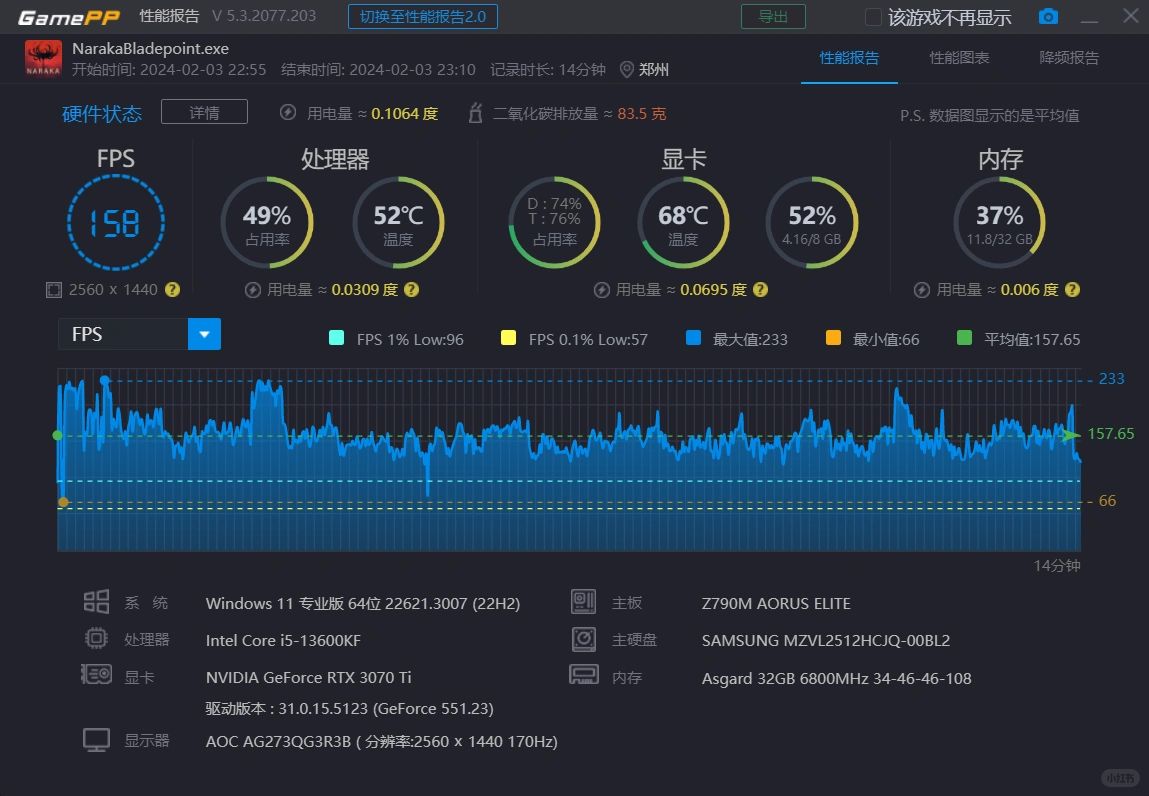Click the GPU power icon beside 0.0695 度
This screenshot has width=1149, height=796.
coord(602,290)
